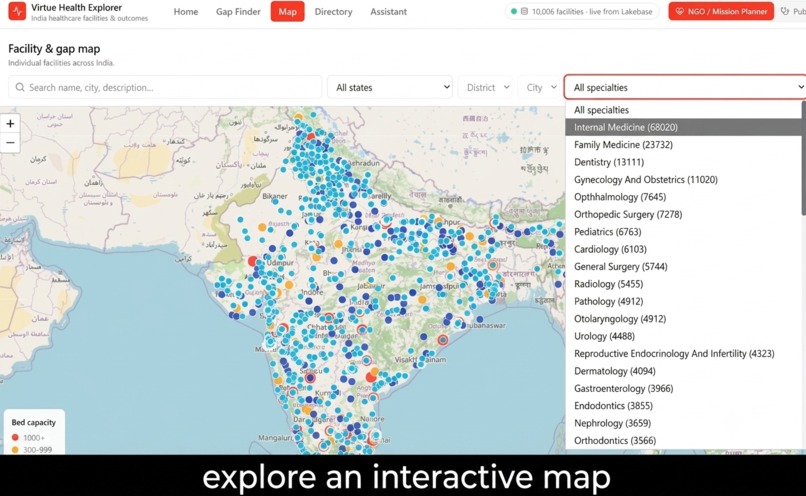Open the Gap Finder tab
Image resolution: width=806 pixels, height=496 pixels.
(238, 11)
